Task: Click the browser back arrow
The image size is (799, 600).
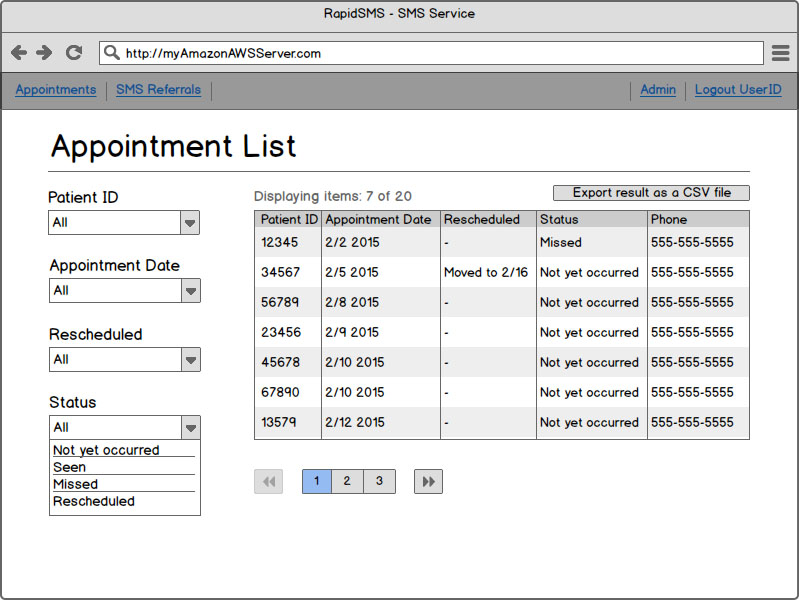Action: tap(19, 53)
